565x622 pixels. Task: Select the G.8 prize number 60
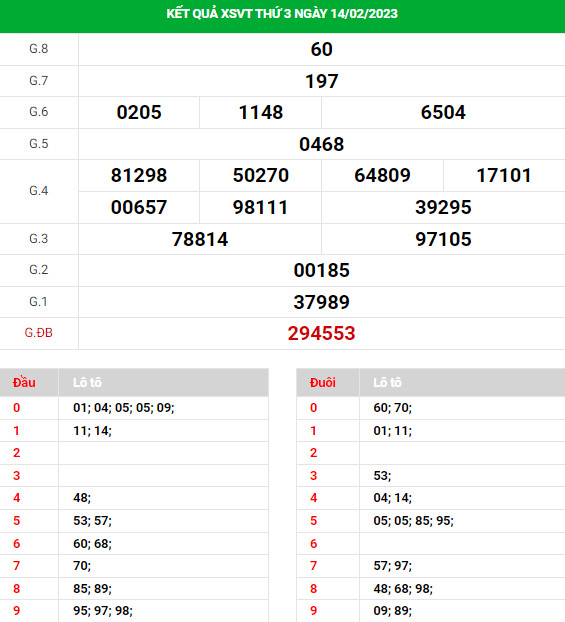click(321, 50)
